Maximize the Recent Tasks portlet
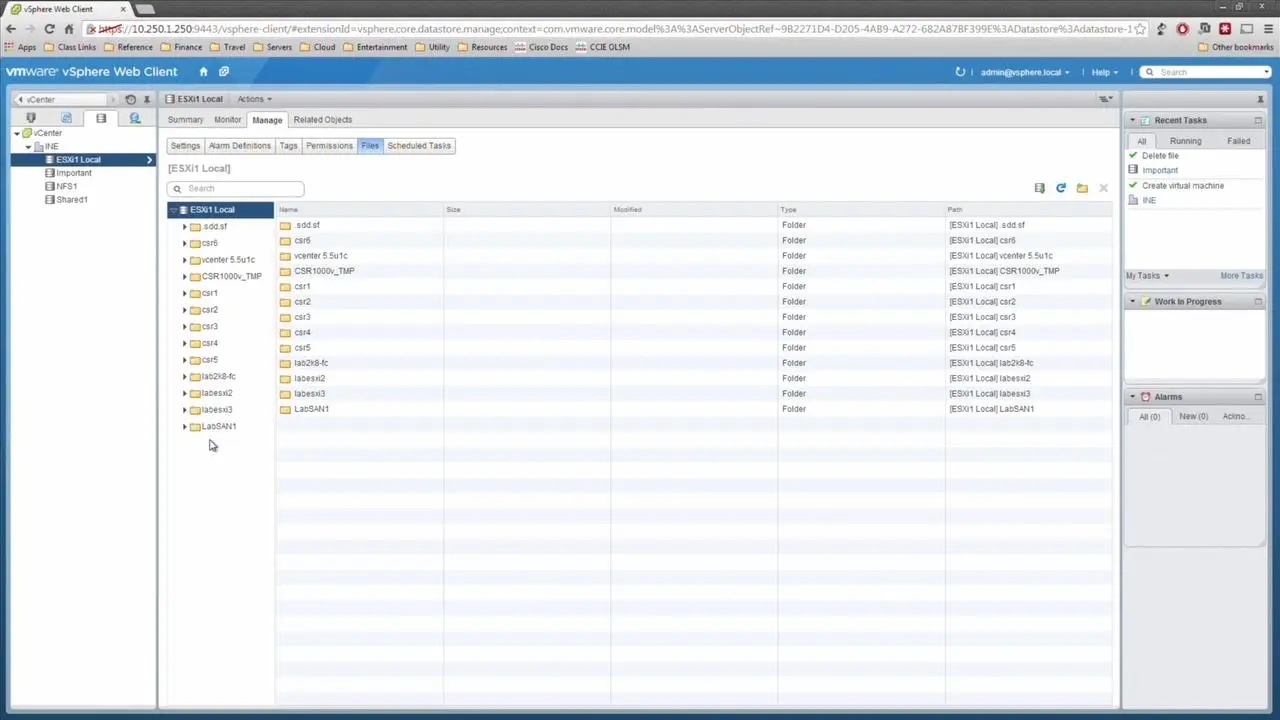The height and width of the screenshot is (720, 1280). click(x=1258, y=120)
